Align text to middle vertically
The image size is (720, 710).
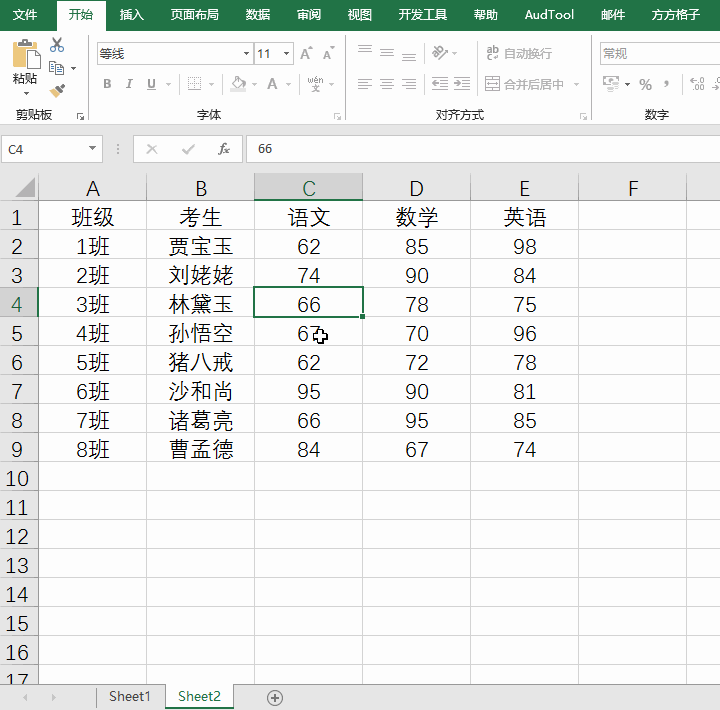(x=387, y=53)
